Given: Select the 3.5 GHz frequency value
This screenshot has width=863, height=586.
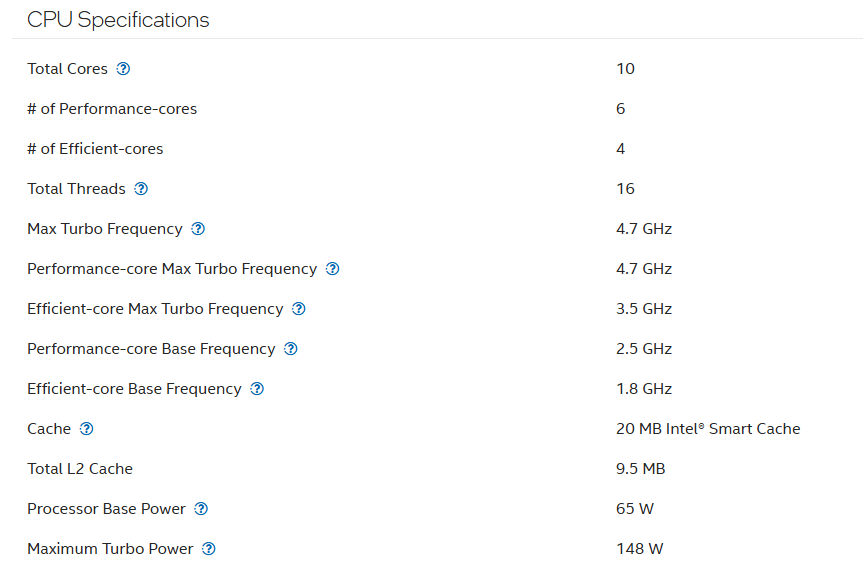Looking at the screenshot, I should [x=644, y=309].
